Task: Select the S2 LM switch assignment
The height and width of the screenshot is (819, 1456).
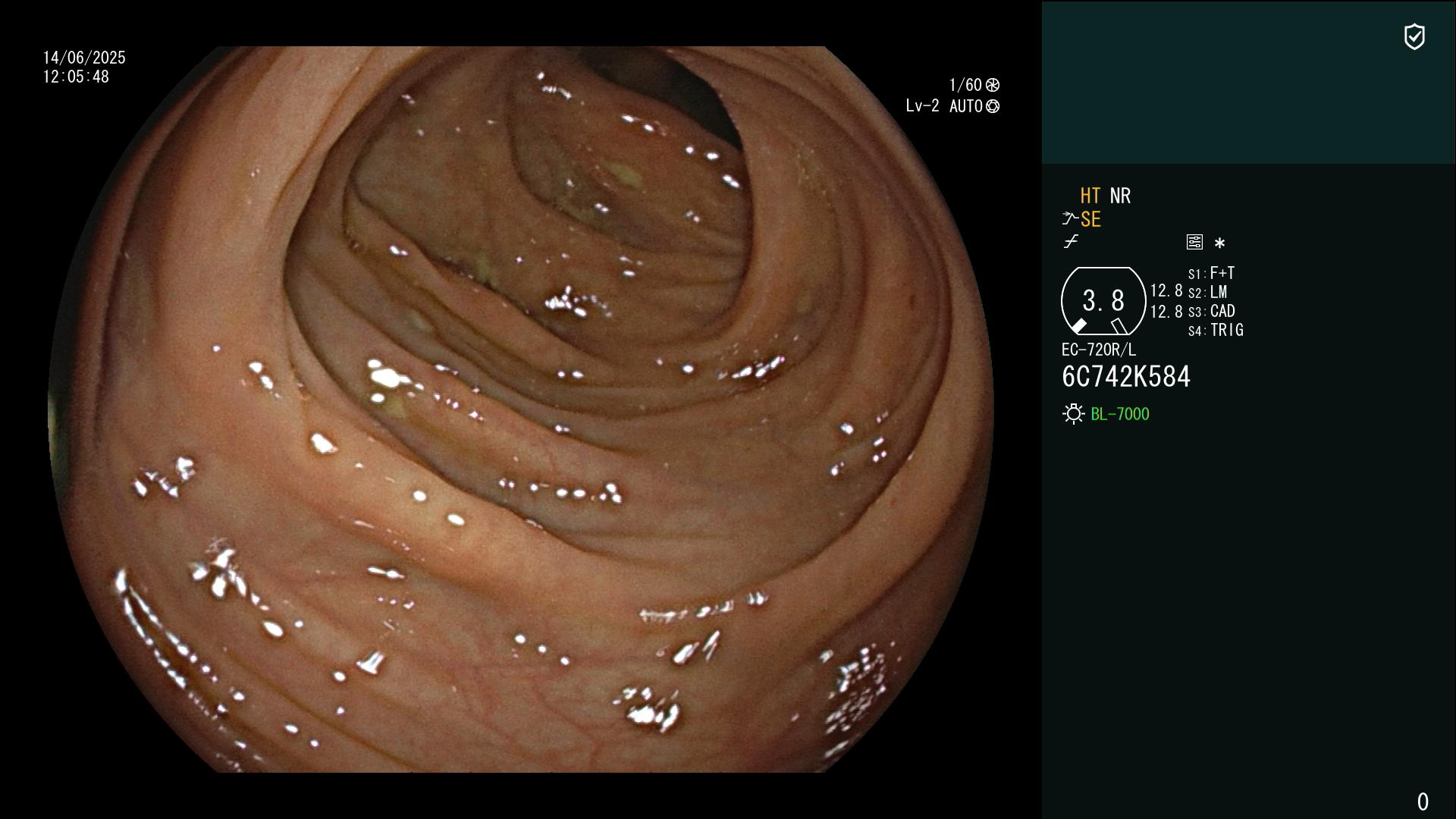Action: pos(1207,292)
